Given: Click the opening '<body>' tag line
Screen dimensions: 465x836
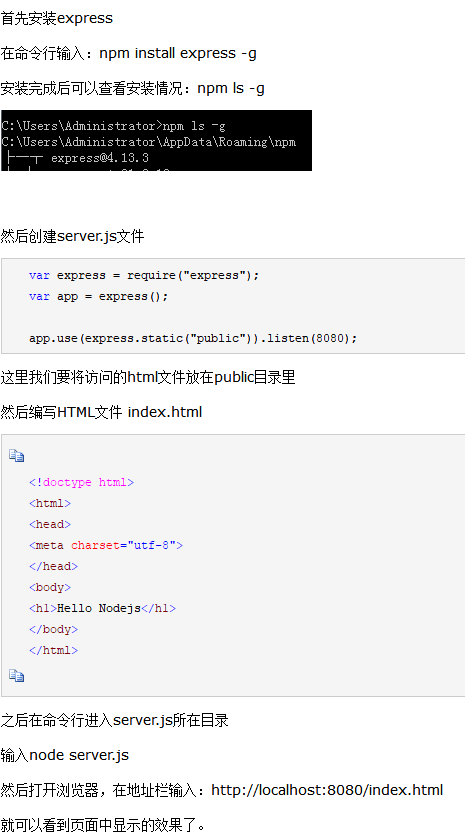Looking at the screenshot, I should pyautogui.click(x=50, y=587).
